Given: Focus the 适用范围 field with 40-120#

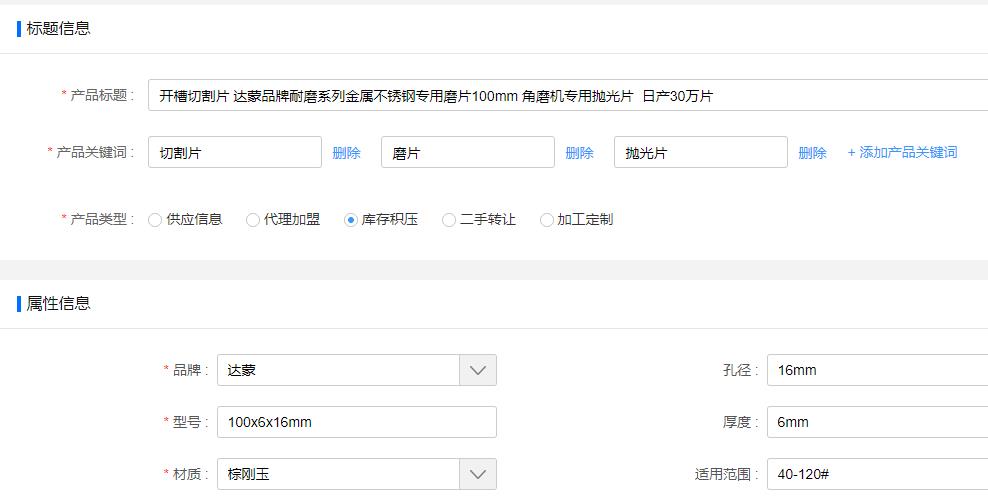Looking at the screenshot, I should pyautogui.click(x=877, y=474).
